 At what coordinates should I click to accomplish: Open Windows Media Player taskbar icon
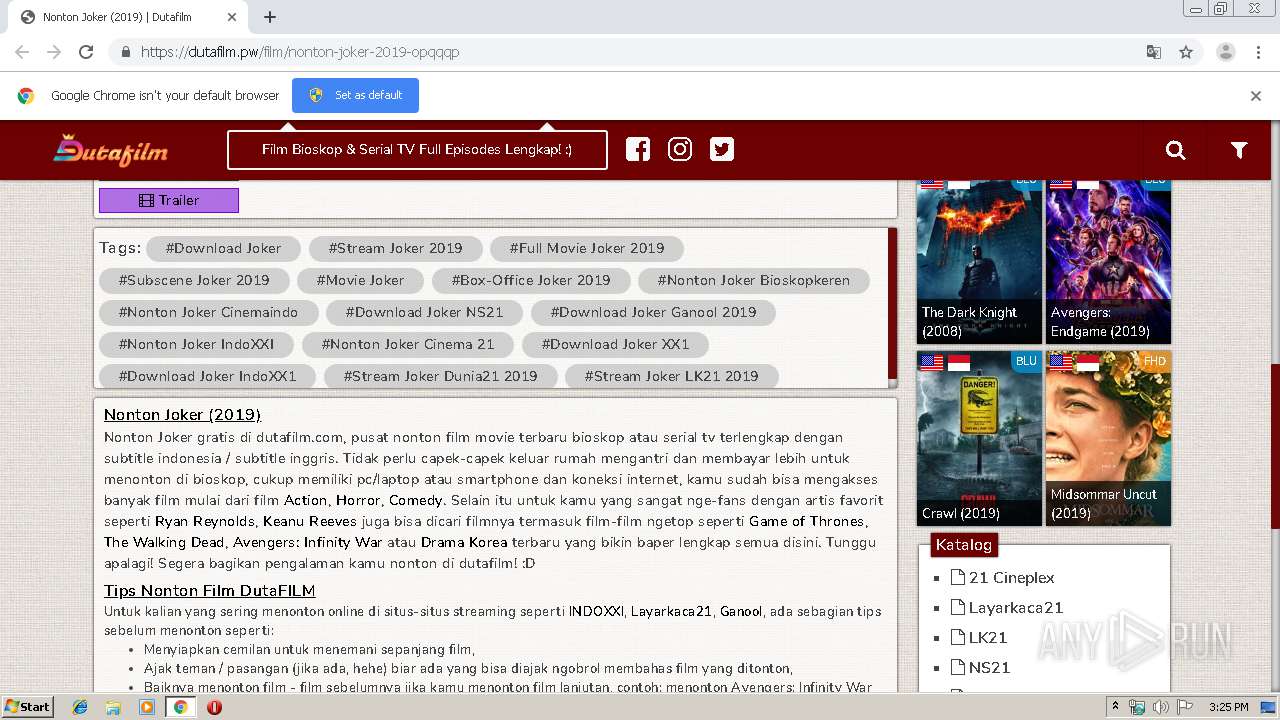147,707
